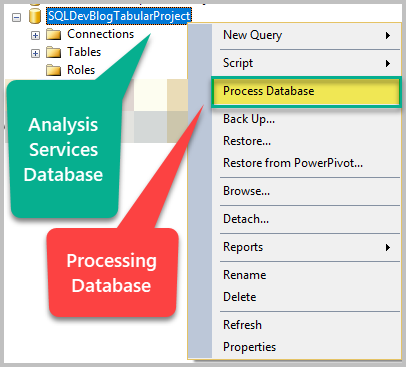Choose Refresh from context menu
The width and height of the screenshot is (406, 367).
pos(306,325)
